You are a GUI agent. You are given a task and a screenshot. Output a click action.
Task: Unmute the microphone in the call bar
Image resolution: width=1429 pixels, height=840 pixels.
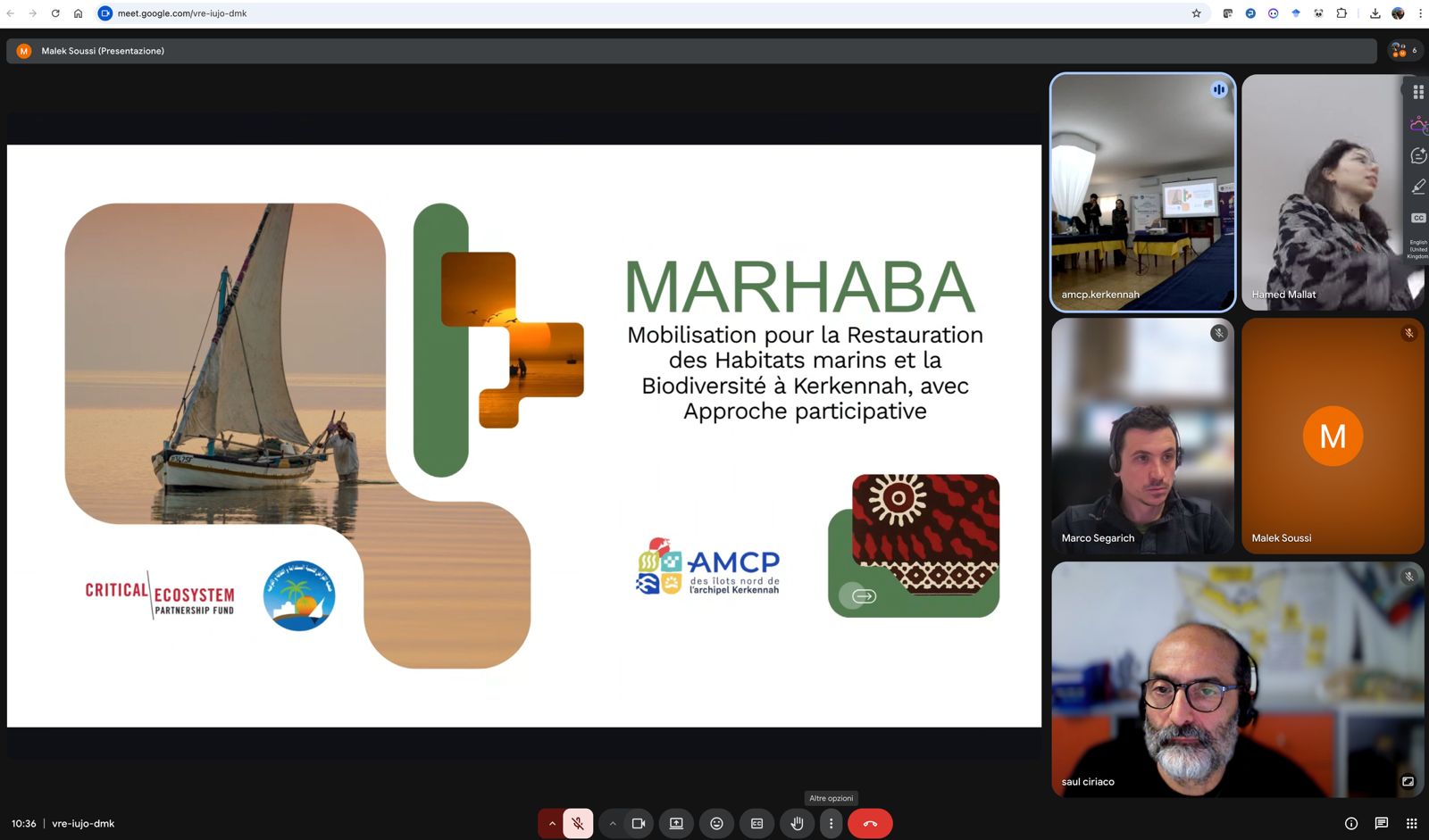pos(578,823)
